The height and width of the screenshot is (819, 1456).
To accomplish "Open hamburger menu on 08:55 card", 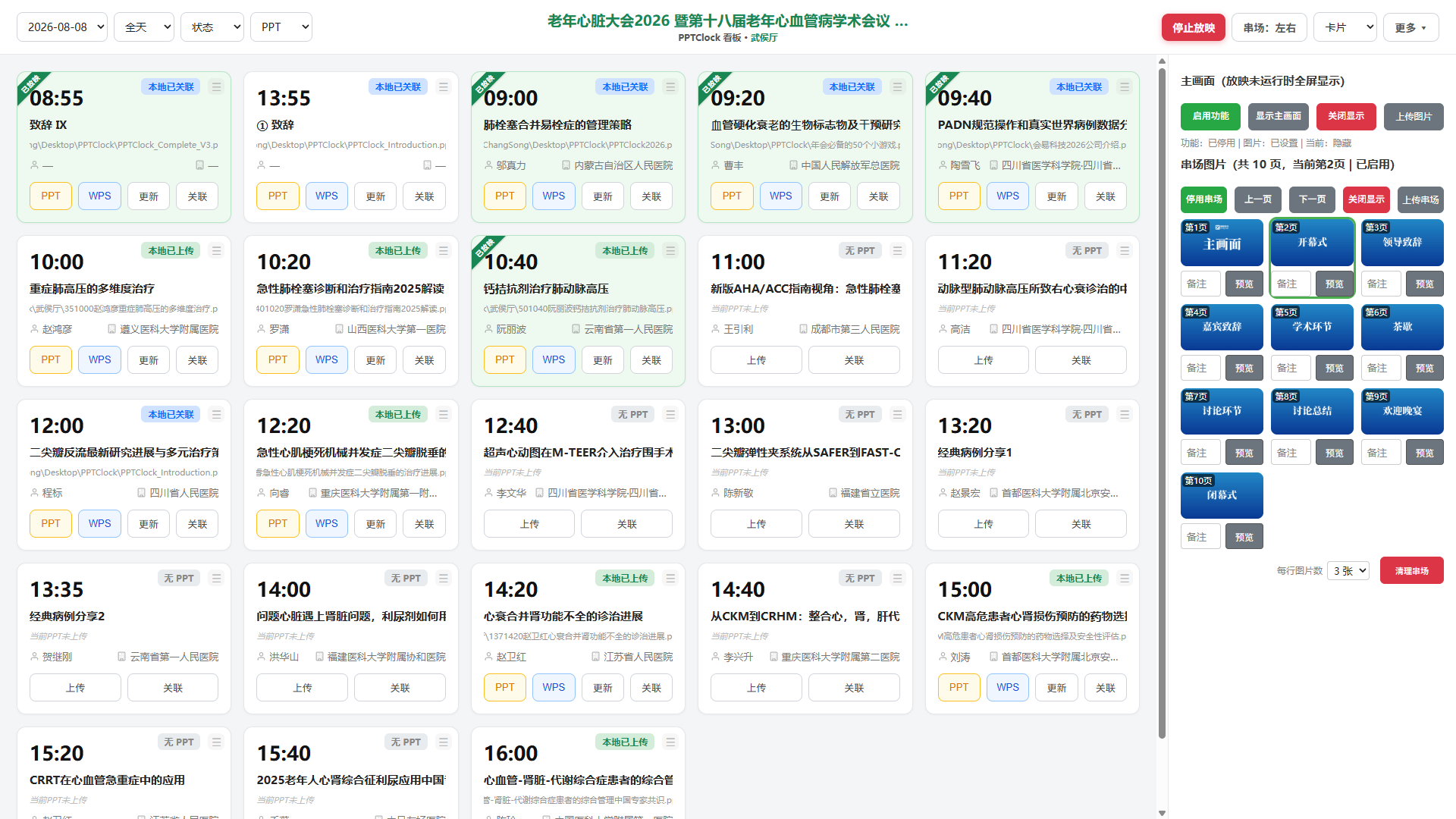I will pos(216,87).
